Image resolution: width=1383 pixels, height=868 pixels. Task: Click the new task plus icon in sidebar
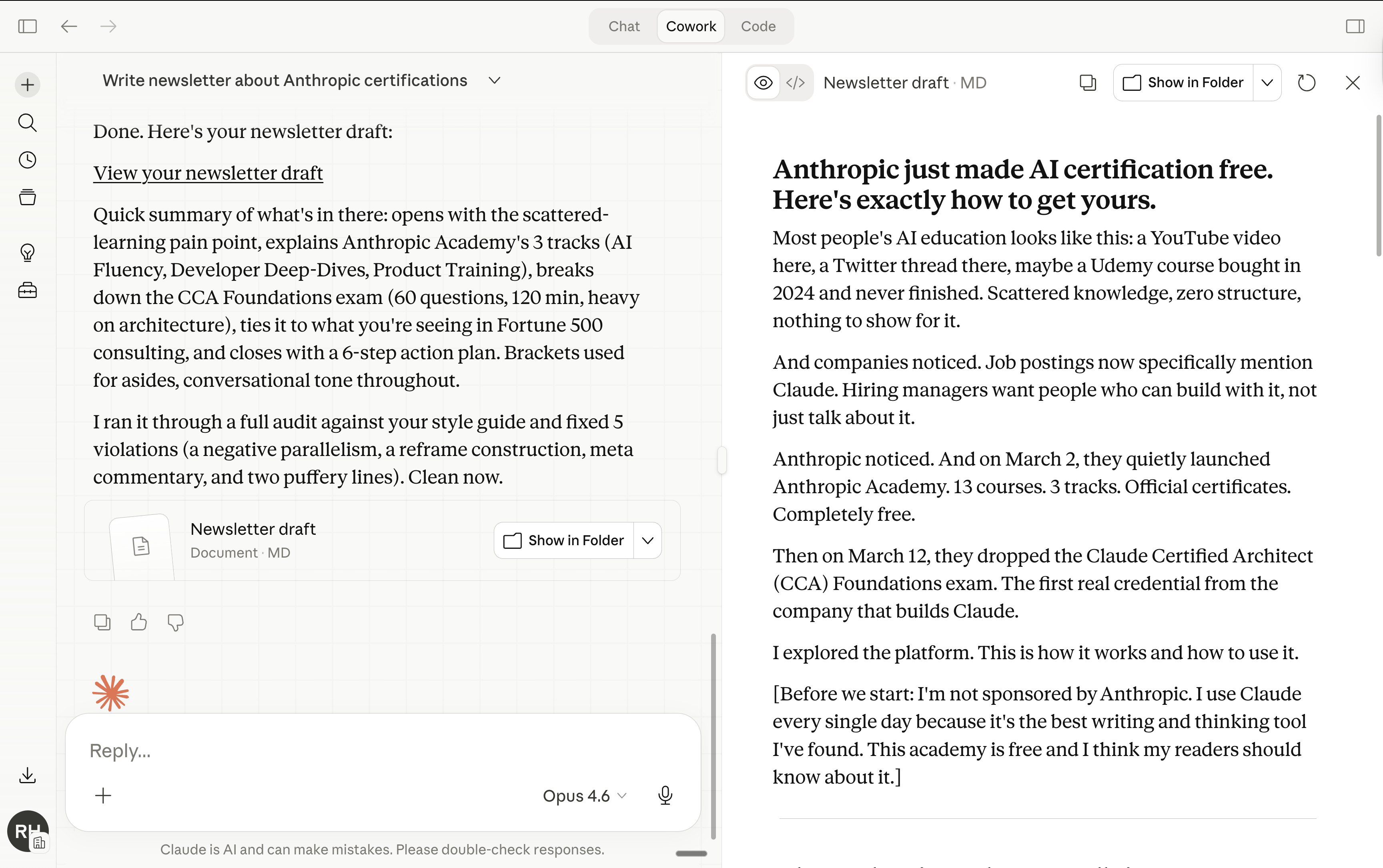pyautogui.click(x=27, y=85)
